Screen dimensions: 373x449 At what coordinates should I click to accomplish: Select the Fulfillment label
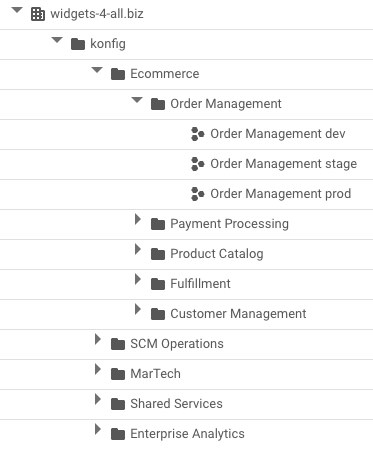tap(200, 284)
